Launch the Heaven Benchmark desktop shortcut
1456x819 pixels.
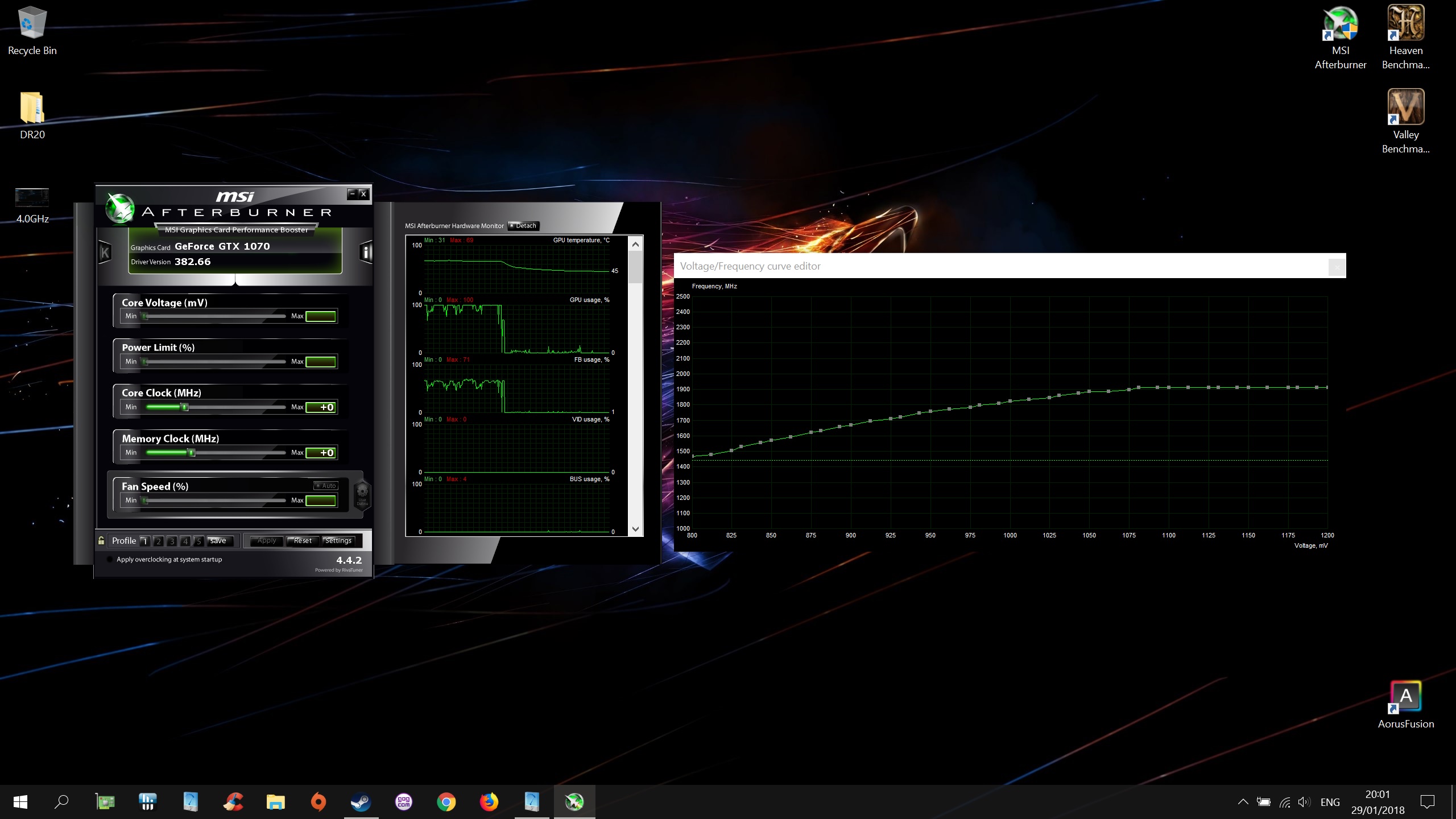1405,38
